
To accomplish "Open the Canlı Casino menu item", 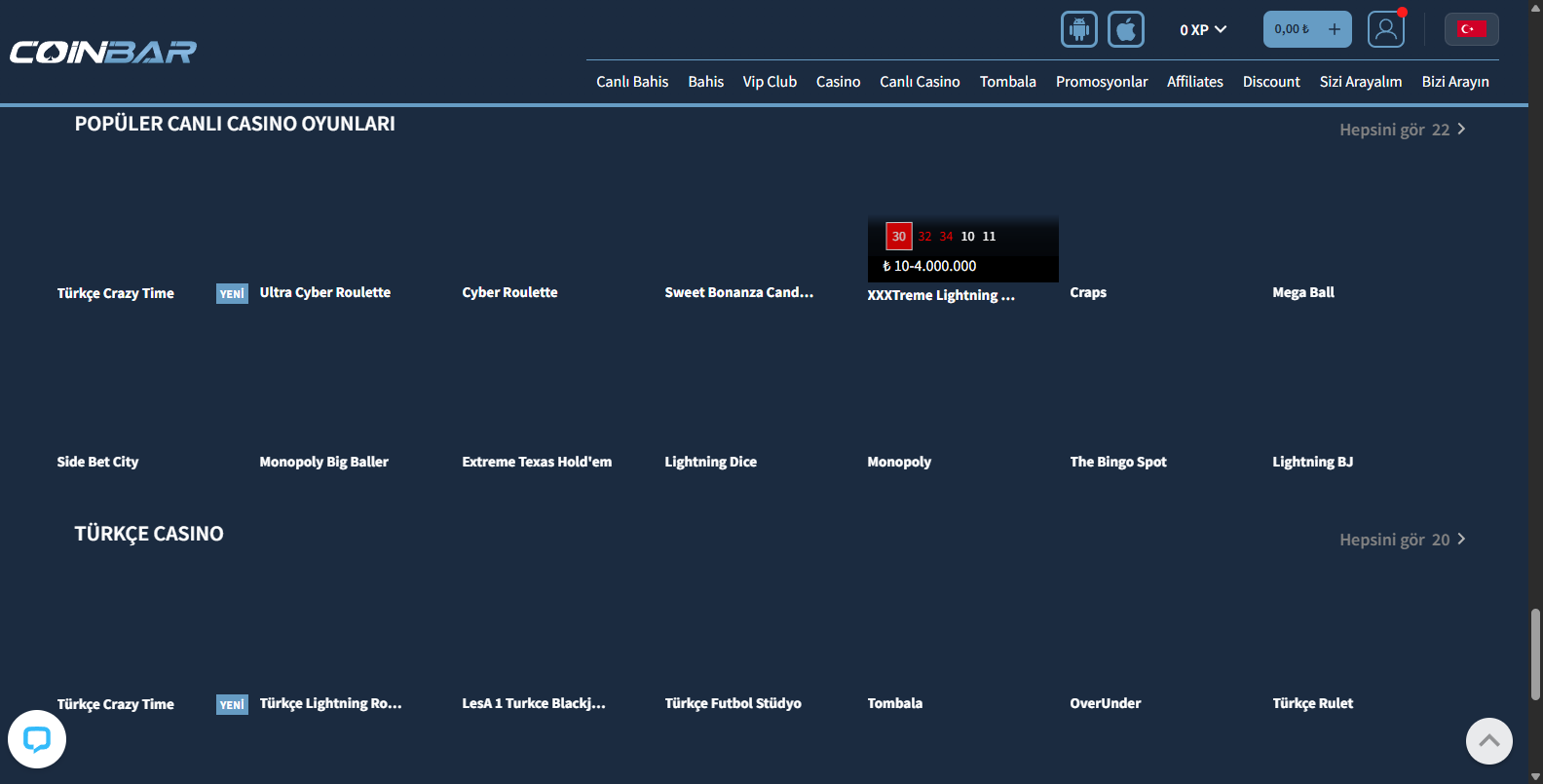I will (920, 82).
